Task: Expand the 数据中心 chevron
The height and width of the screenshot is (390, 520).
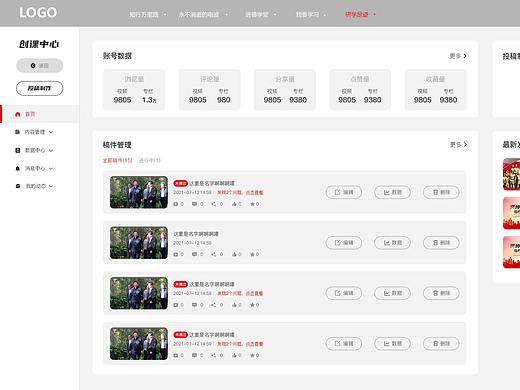Action: pos(51,150)
